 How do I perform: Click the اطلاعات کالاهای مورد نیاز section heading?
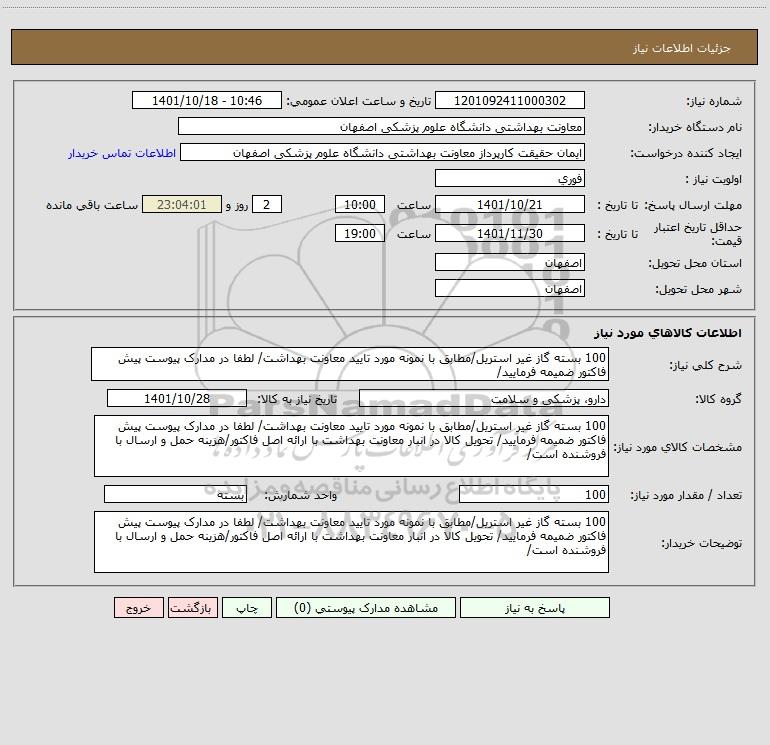coord(668,333)
